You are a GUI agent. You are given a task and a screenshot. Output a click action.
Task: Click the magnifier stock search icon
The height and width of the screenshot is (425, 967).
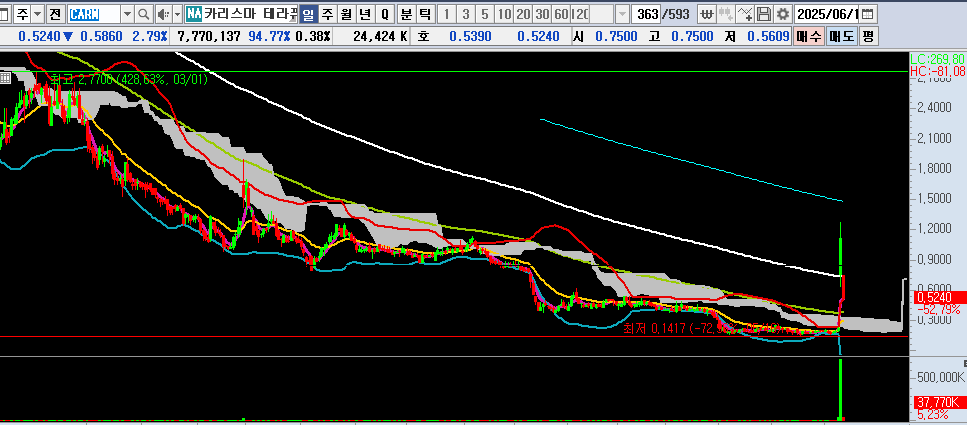click(x=143, y=14)
